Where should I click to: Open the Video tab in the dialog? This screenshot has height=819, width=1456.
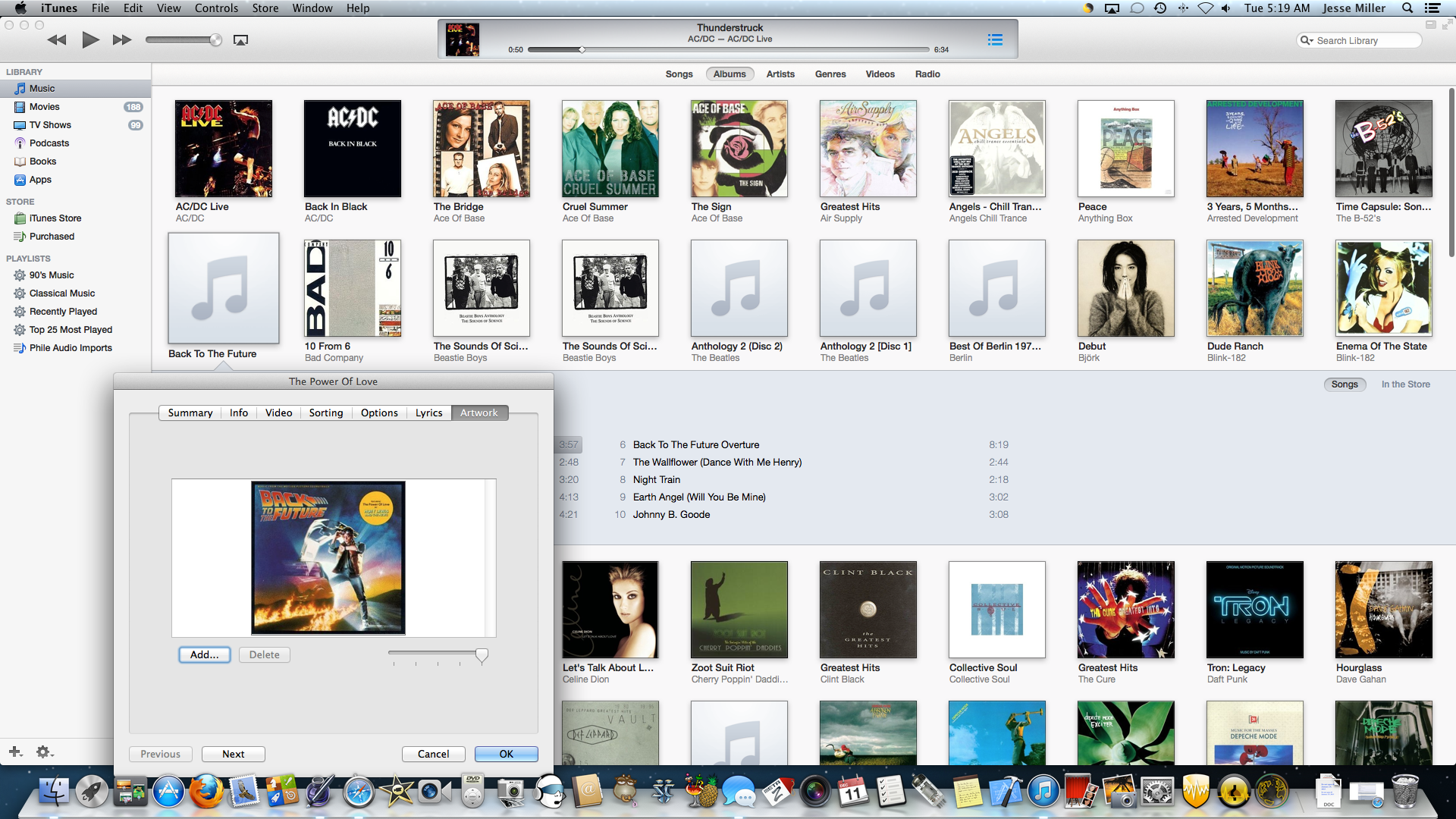pyautogui.click(x=278, y=413)
